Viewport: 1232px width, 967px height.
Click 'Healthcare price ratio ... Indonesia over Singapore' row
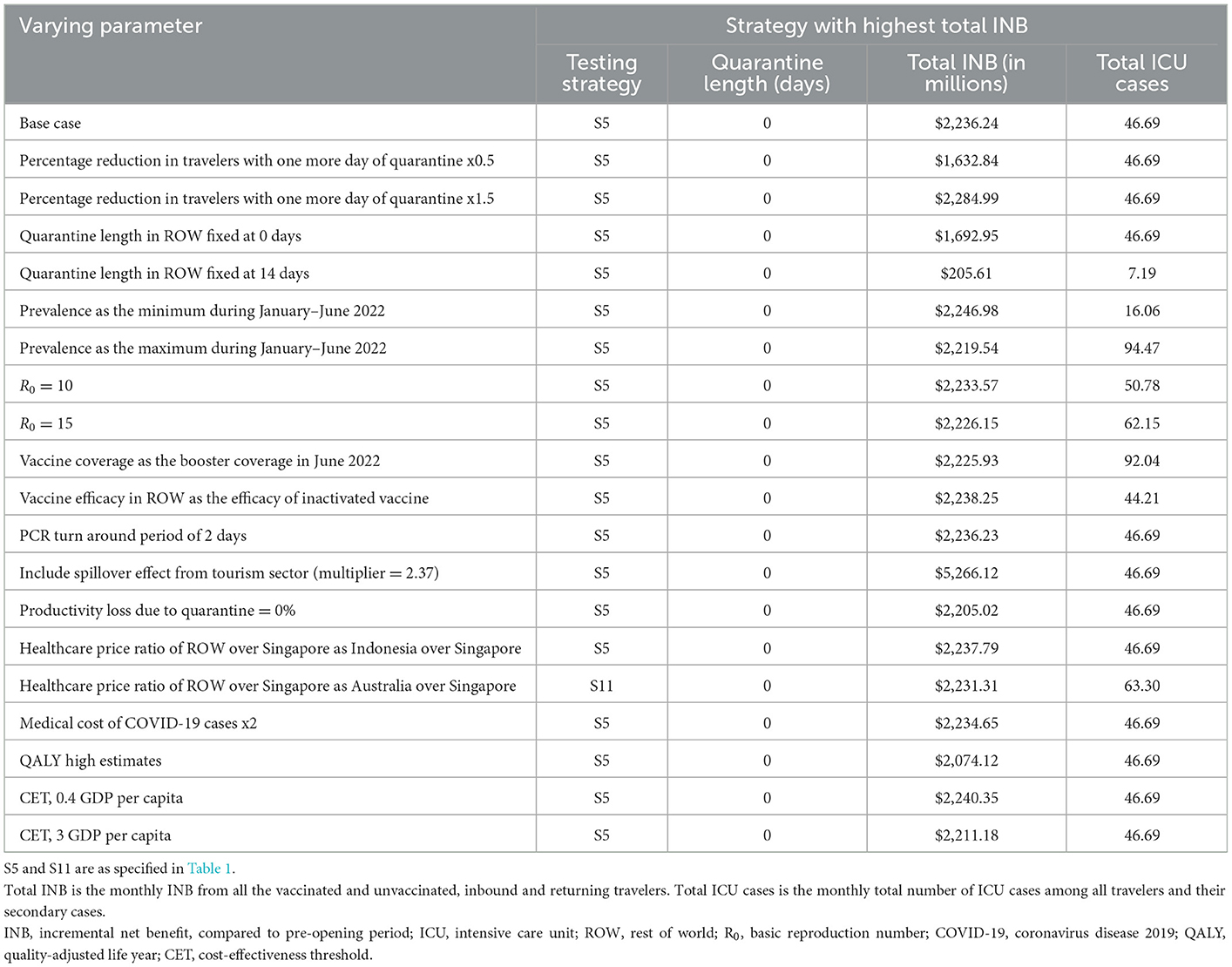270,648
